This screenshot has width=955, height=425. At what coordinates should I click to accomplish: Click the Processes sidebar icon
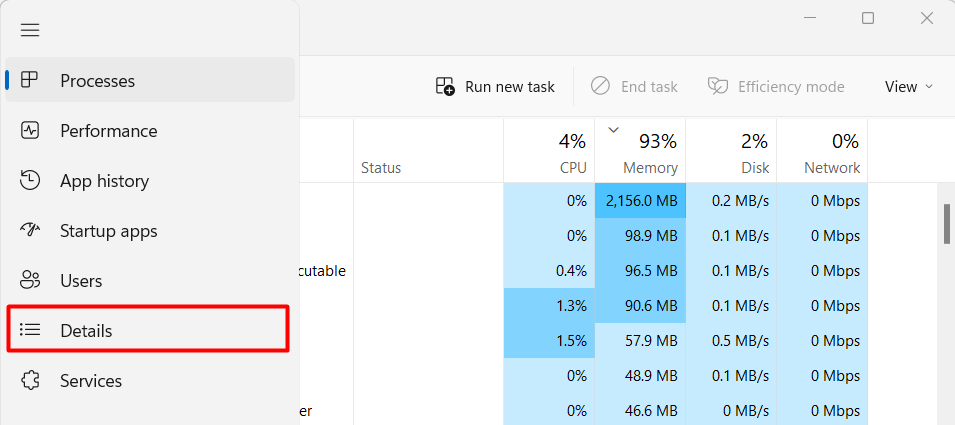30,81
